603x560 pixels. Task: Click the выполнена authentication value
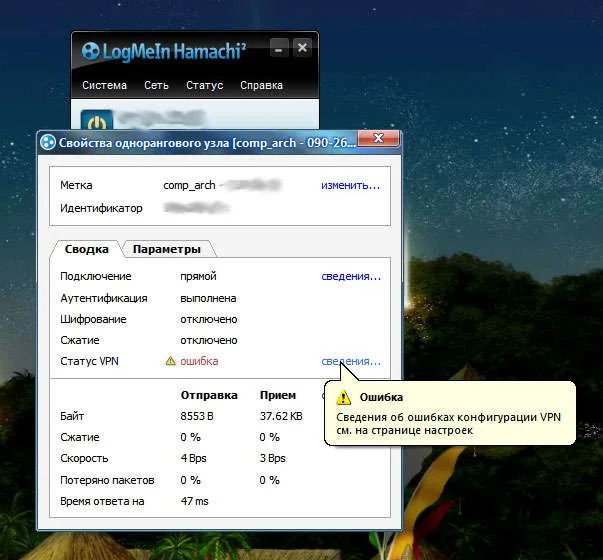coord(208,298)
